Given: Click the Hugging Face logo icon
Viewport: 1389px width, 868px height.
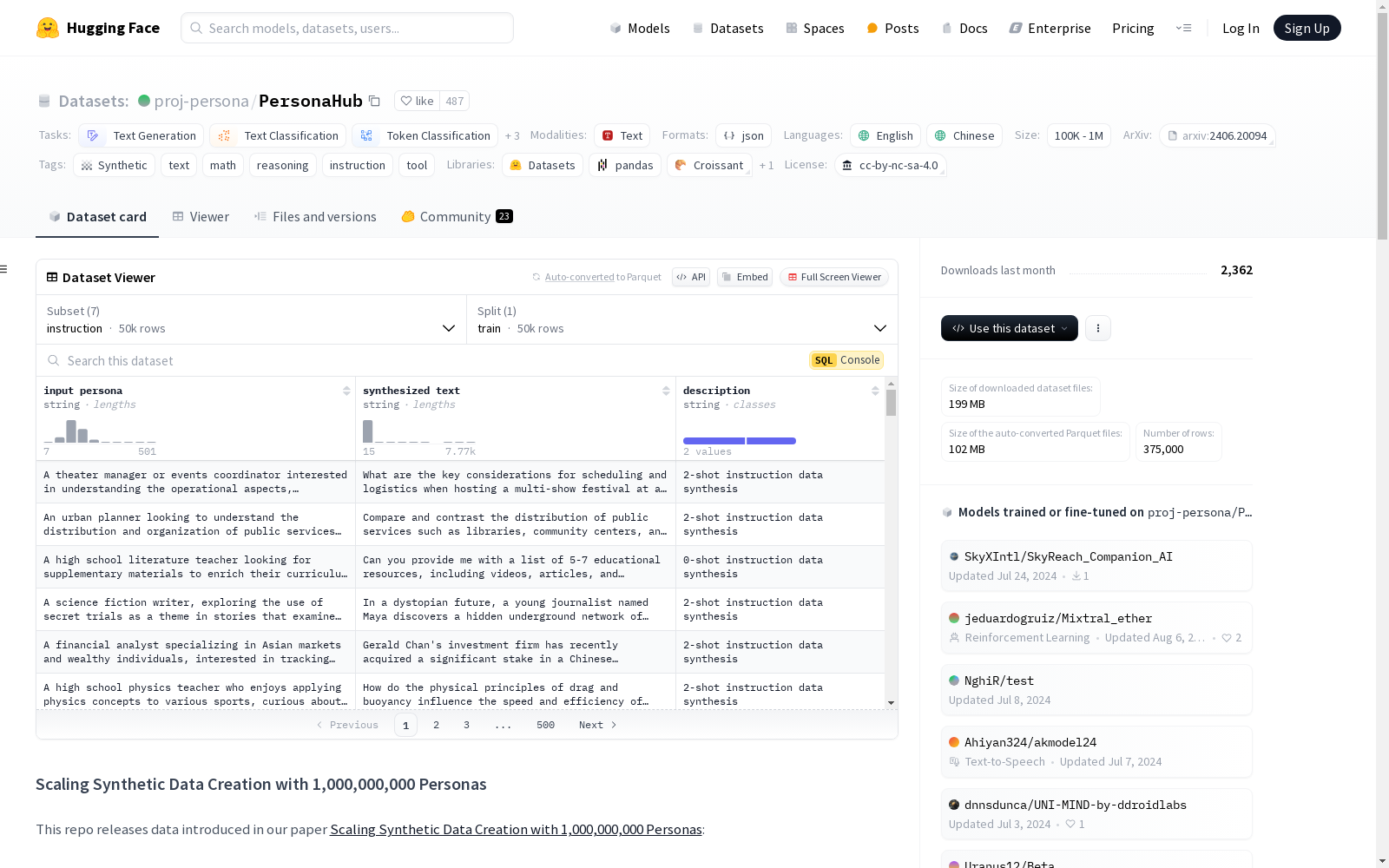Looking at the screenshot, I should [x=48, y=28].
